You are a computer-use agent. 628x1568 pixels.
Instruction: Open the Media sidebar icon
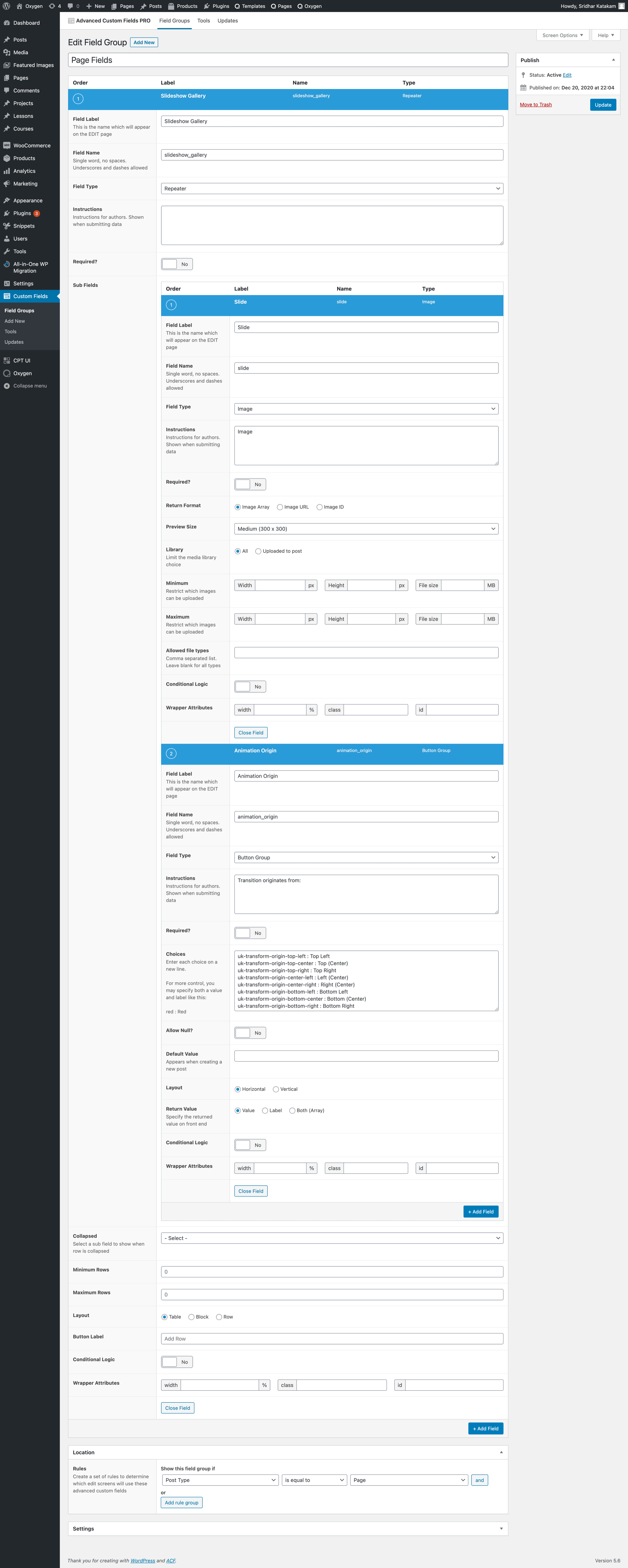[7, 52]
